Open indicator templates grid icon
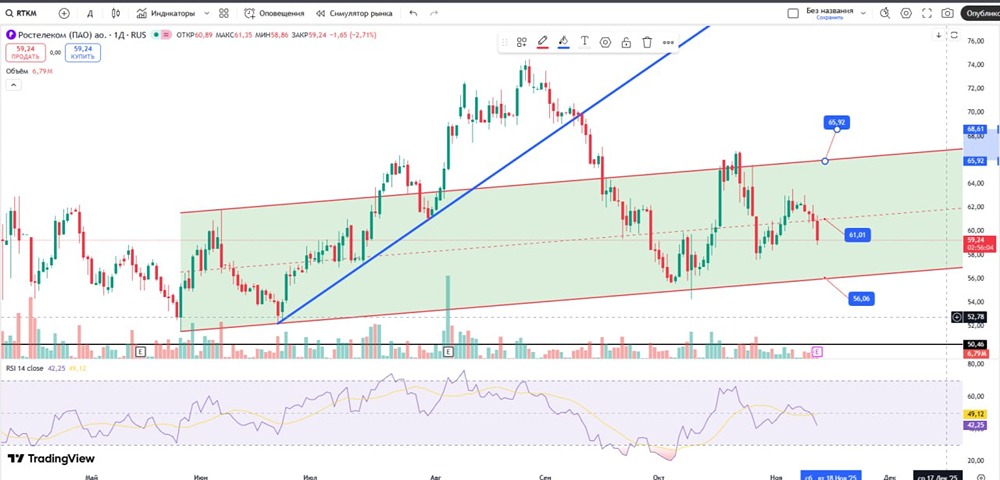The width and height of the screenshot is (1000, 480). pos(224,13)
